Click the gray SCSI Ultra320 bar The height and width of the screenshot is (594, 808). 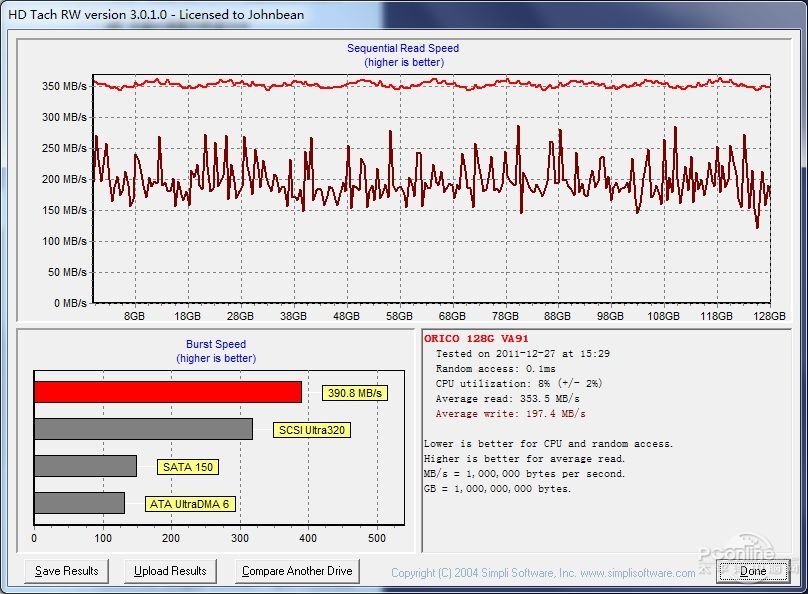tap(143, 429)
